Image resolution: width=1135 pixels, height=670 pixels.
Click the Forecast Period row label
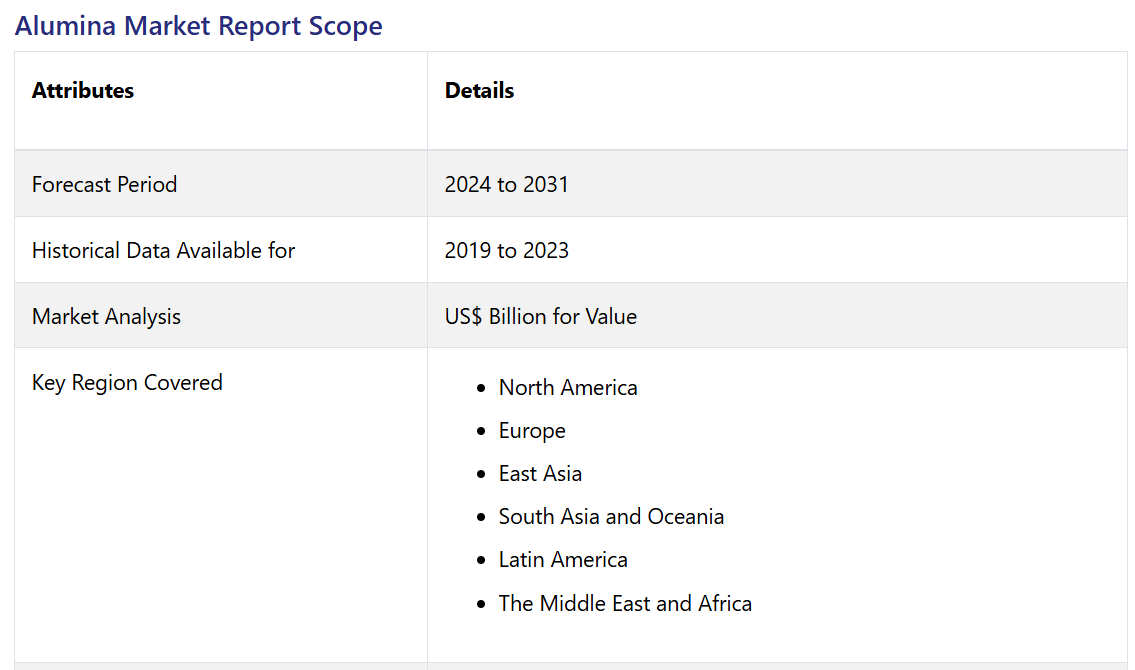click(x=104, y=184)
